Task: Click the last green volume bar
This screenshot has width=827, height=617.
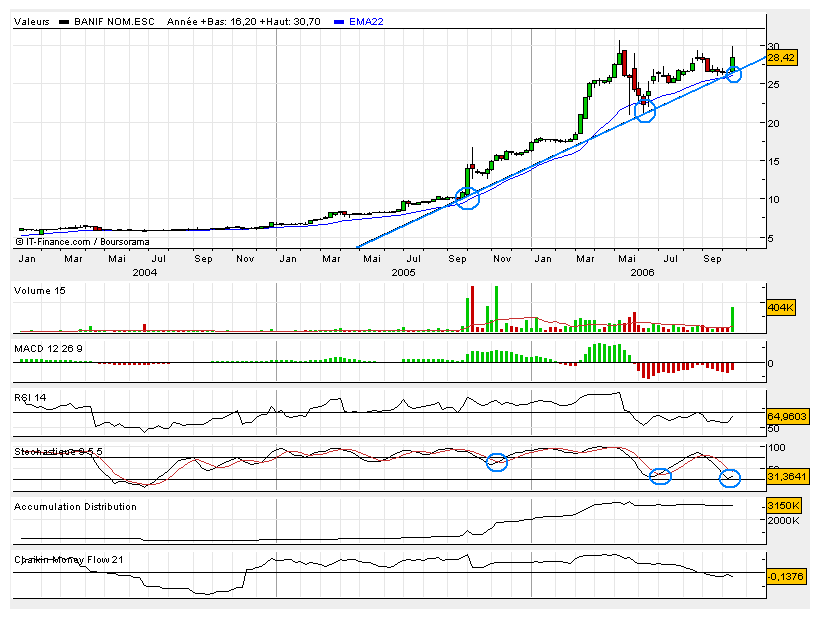Action: pyautogui.click(x=733, y=319)
